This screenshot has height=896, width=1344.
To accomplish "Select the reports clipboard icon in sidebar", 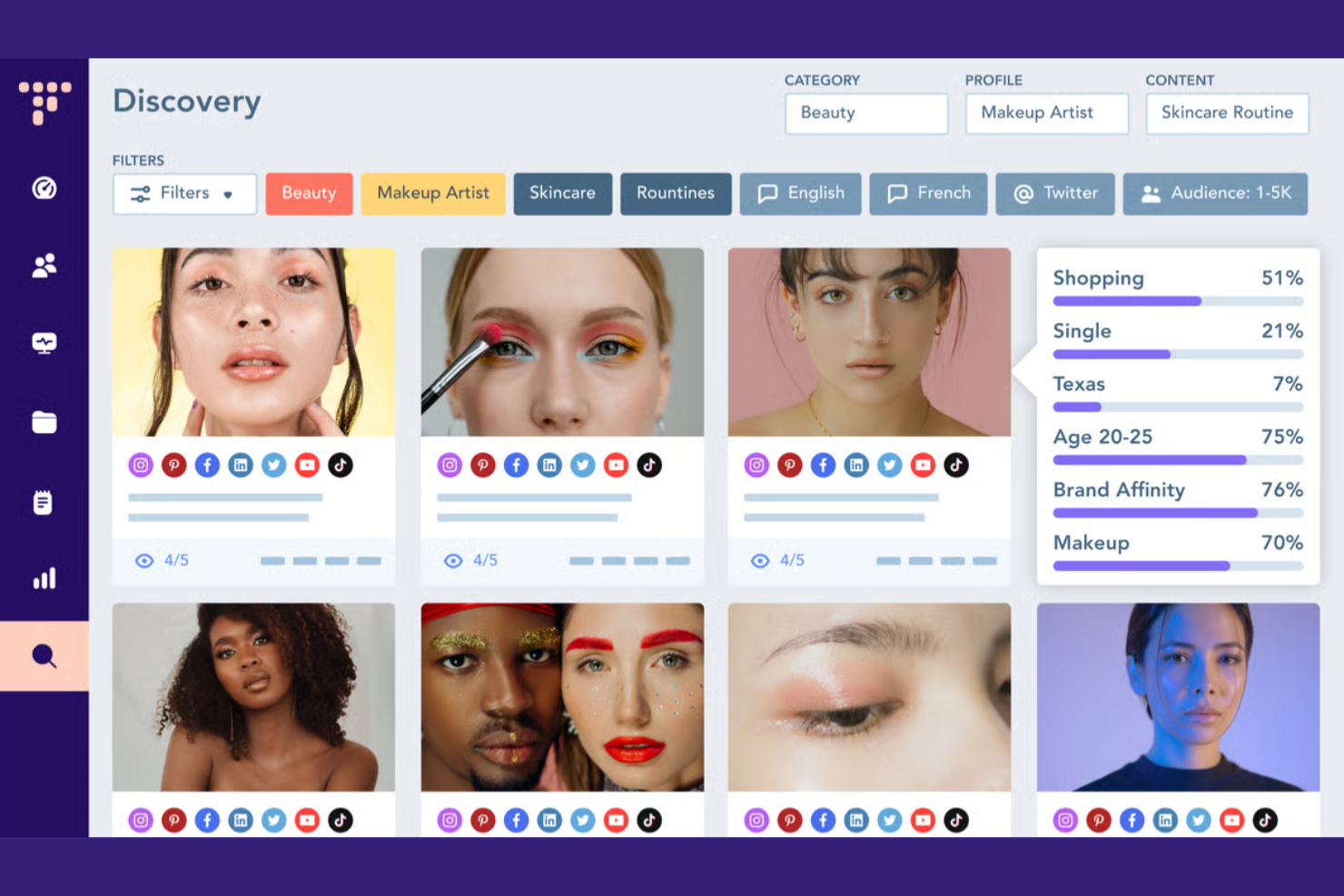I will pos(44,501).
